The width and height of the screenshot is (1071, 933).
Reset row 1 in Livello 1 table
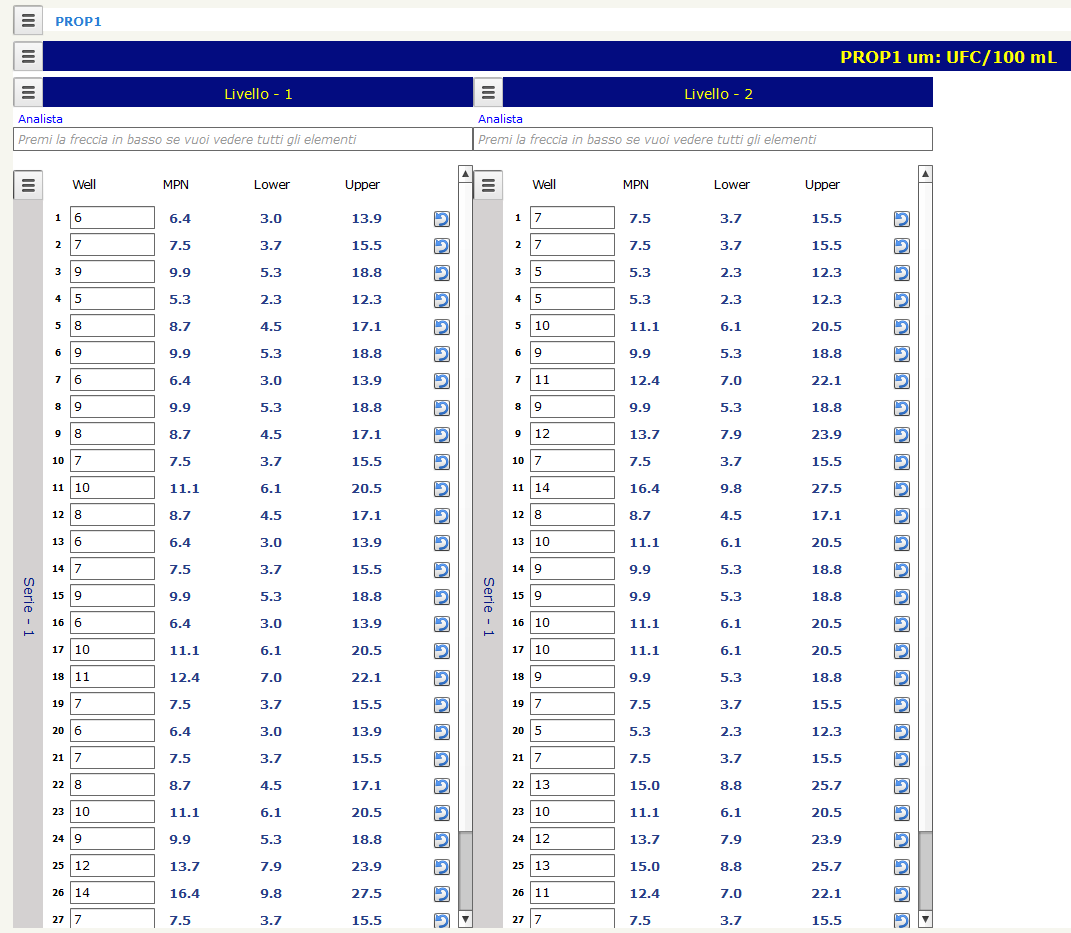[442, 219]
